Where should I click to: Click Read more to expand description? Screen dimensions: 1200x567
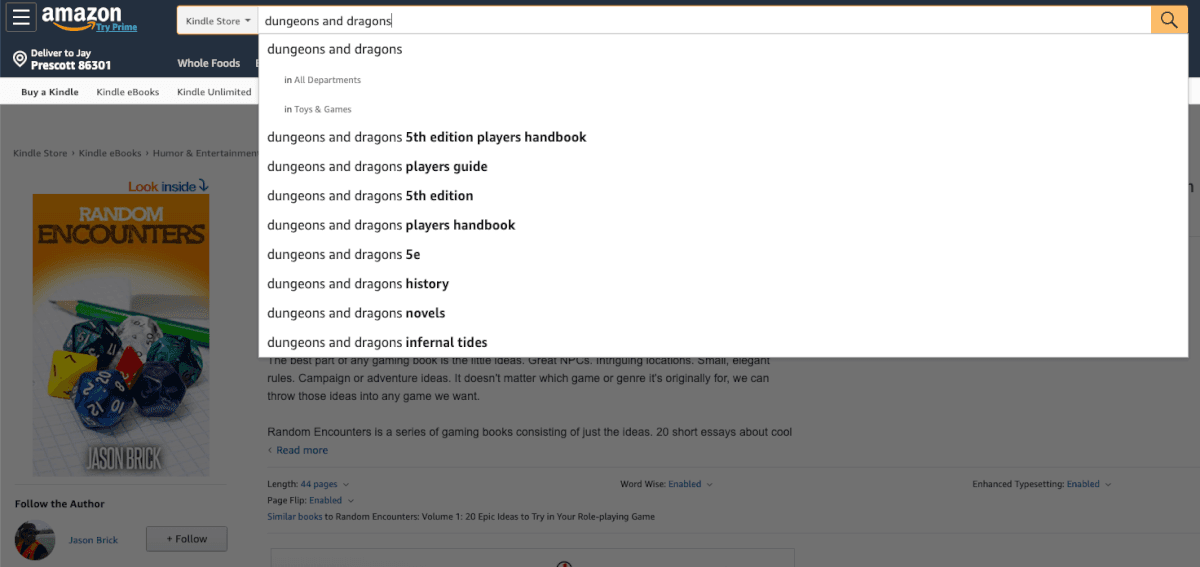pyautogui.click(x=302, y=450)
